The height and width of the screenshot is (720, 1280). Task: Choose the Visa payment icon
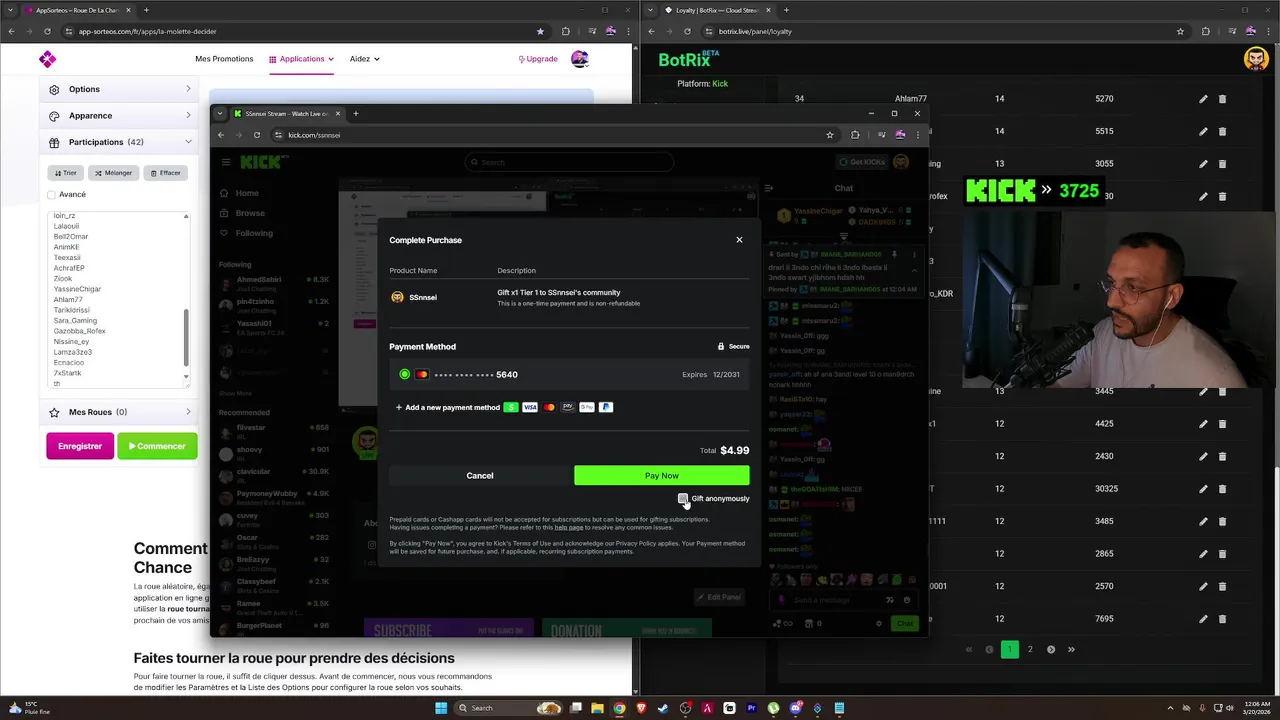530,407
